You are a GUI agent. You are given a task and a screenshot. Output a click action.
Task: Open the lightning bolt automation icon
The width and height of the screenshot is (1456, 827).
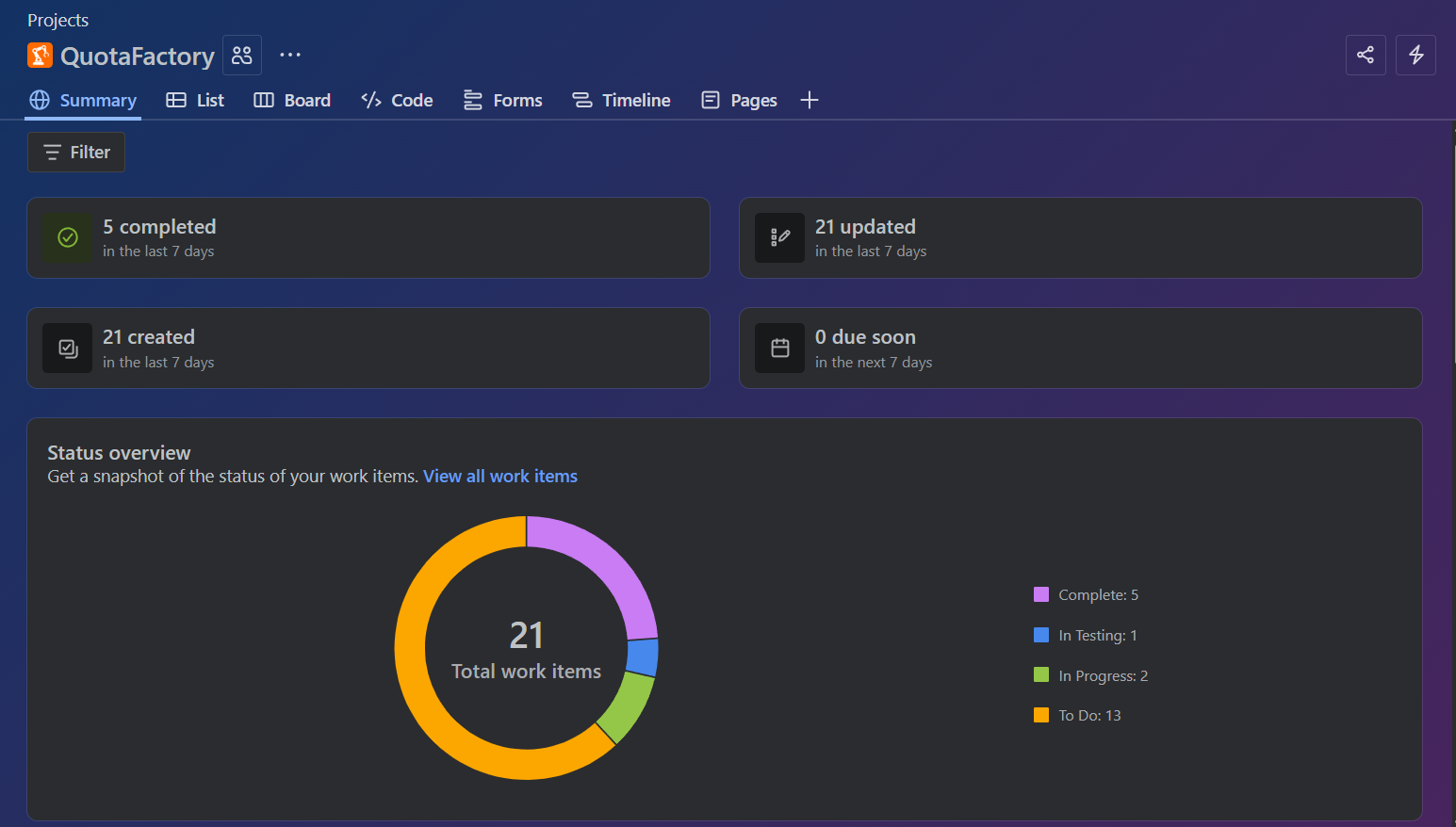[1415, 55]
